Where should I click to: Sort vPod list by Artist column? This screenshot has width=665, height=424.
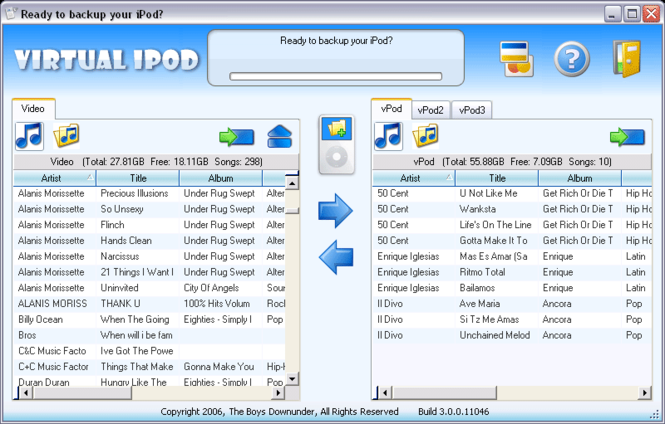pos(414,178)
